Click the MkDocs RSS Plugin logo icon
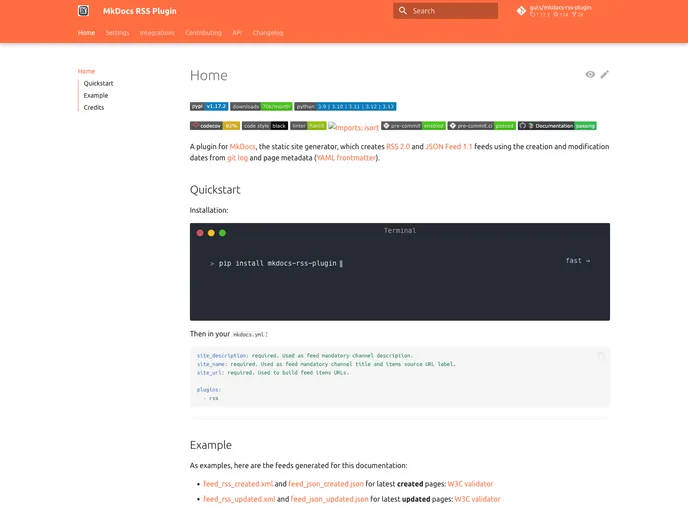Viewport: 688px width, 512px height. [83, 11]
